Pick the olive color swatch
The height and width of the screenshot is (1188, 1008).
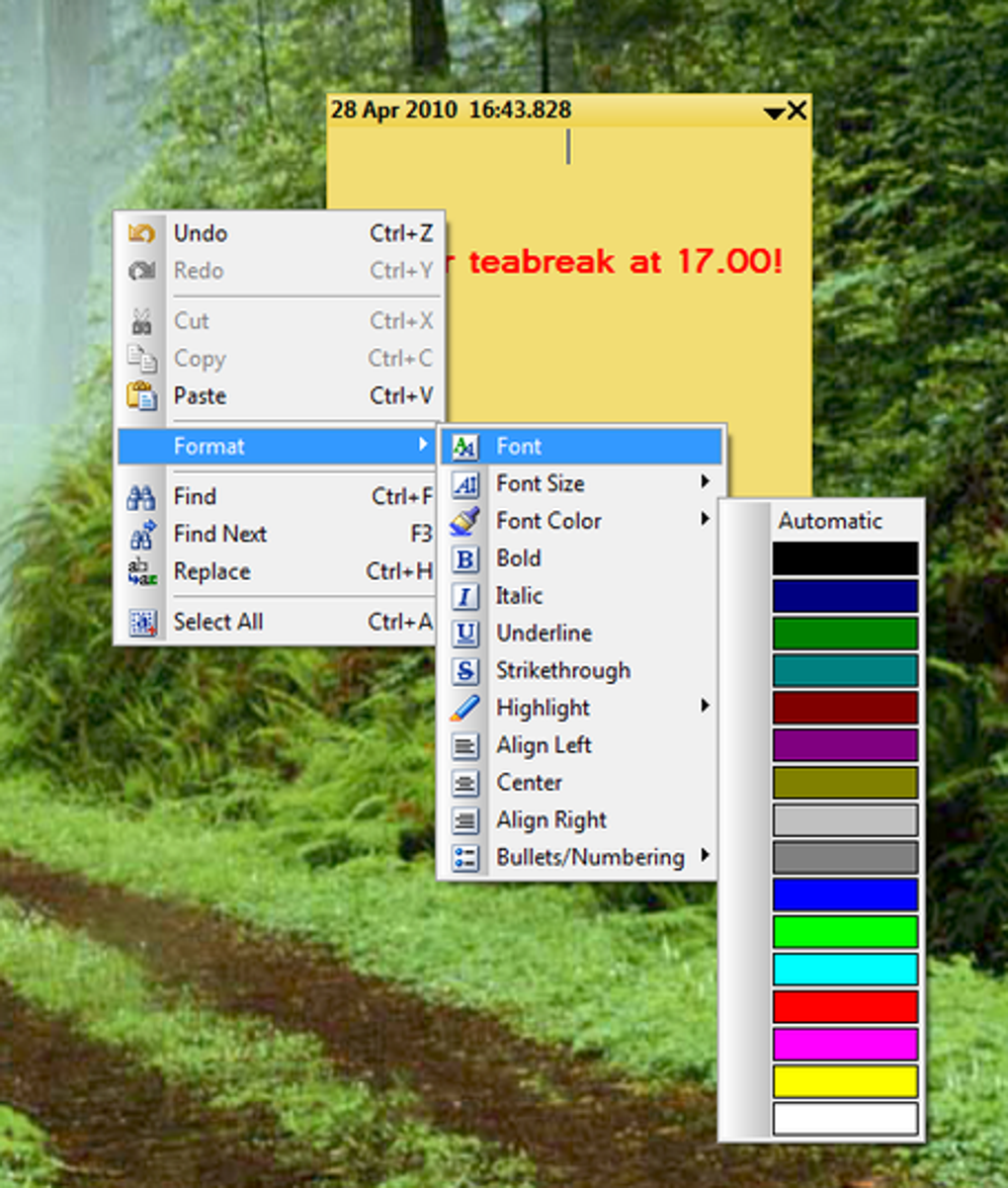click(845, 783)
